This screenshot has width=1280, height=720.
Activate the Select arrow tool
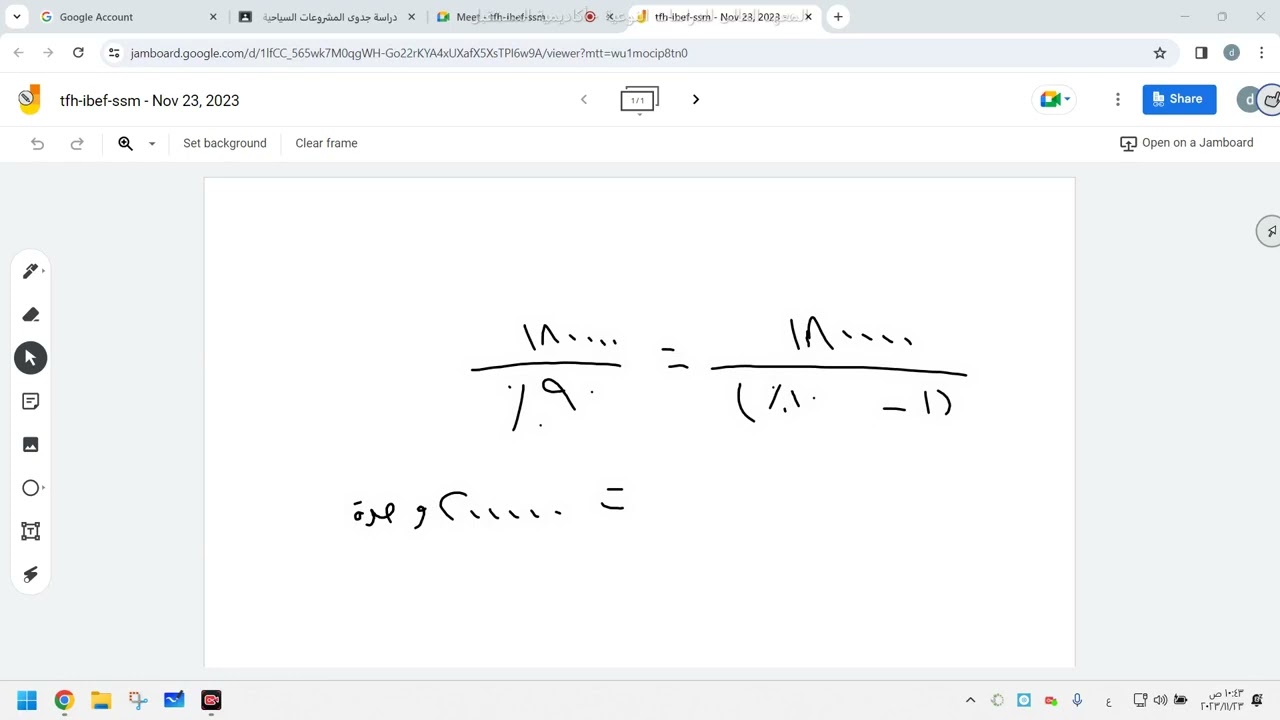(x=30, y=358)
